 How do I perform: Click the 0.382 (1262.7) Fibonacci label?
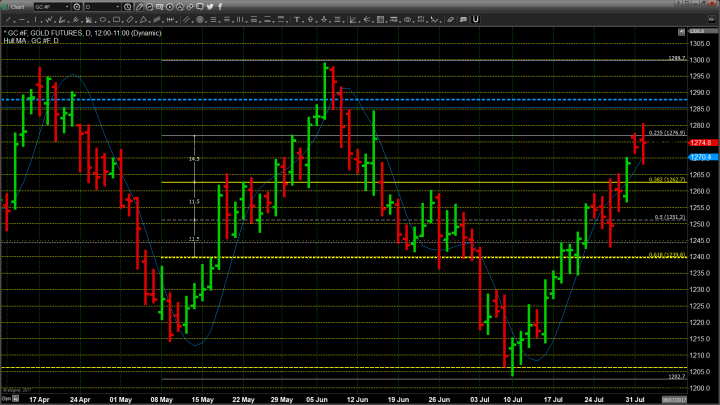pyautogui.click(x=667, y=180)
